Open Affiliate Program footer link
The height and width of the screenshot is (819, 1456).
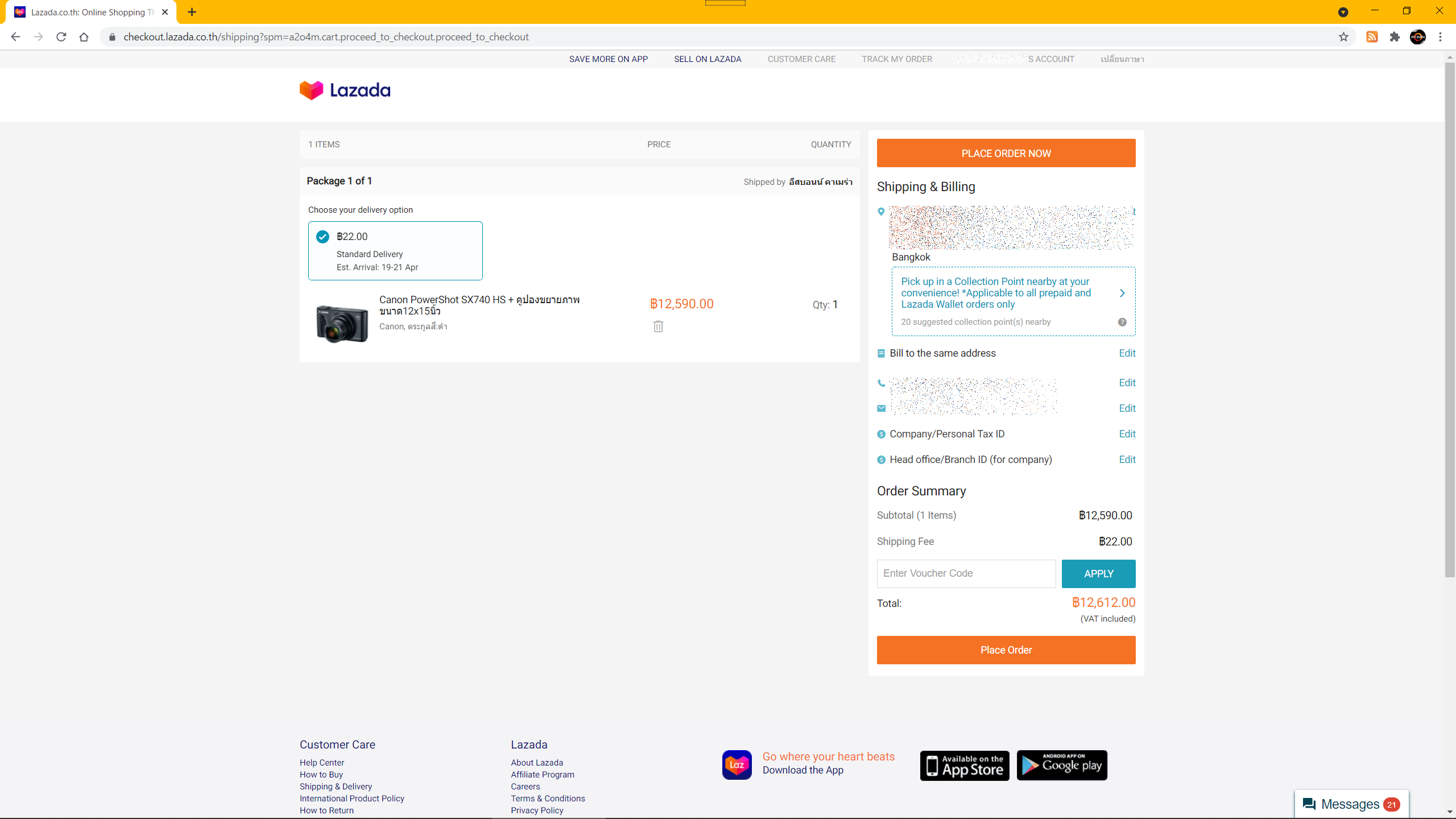click(543, 775)
